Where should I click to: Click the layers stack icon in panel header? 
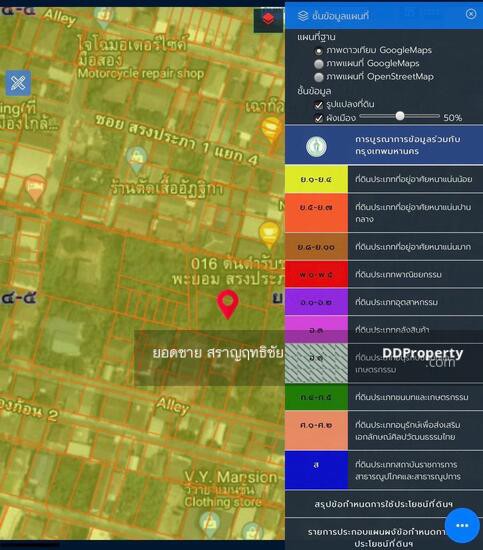click(x=303, y=16)
